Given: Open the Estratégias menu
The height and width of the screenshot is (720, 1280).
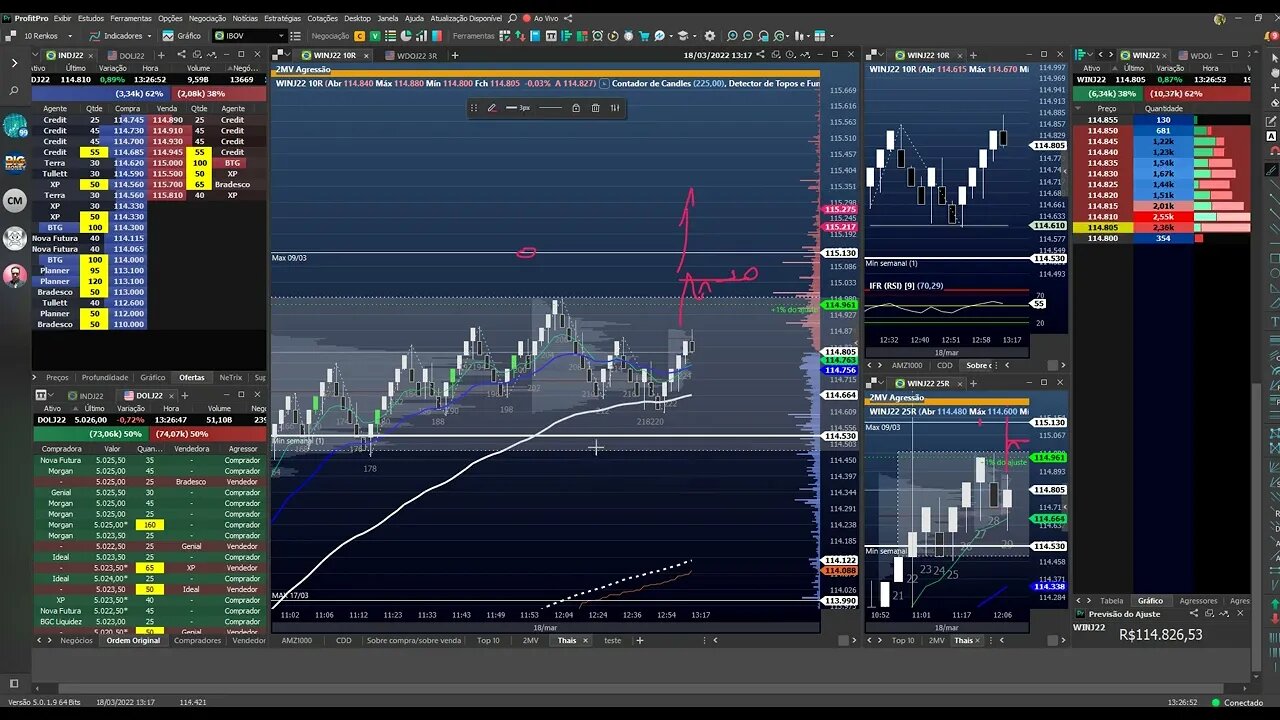Looking at the screenshot, I should coord(283,18).
